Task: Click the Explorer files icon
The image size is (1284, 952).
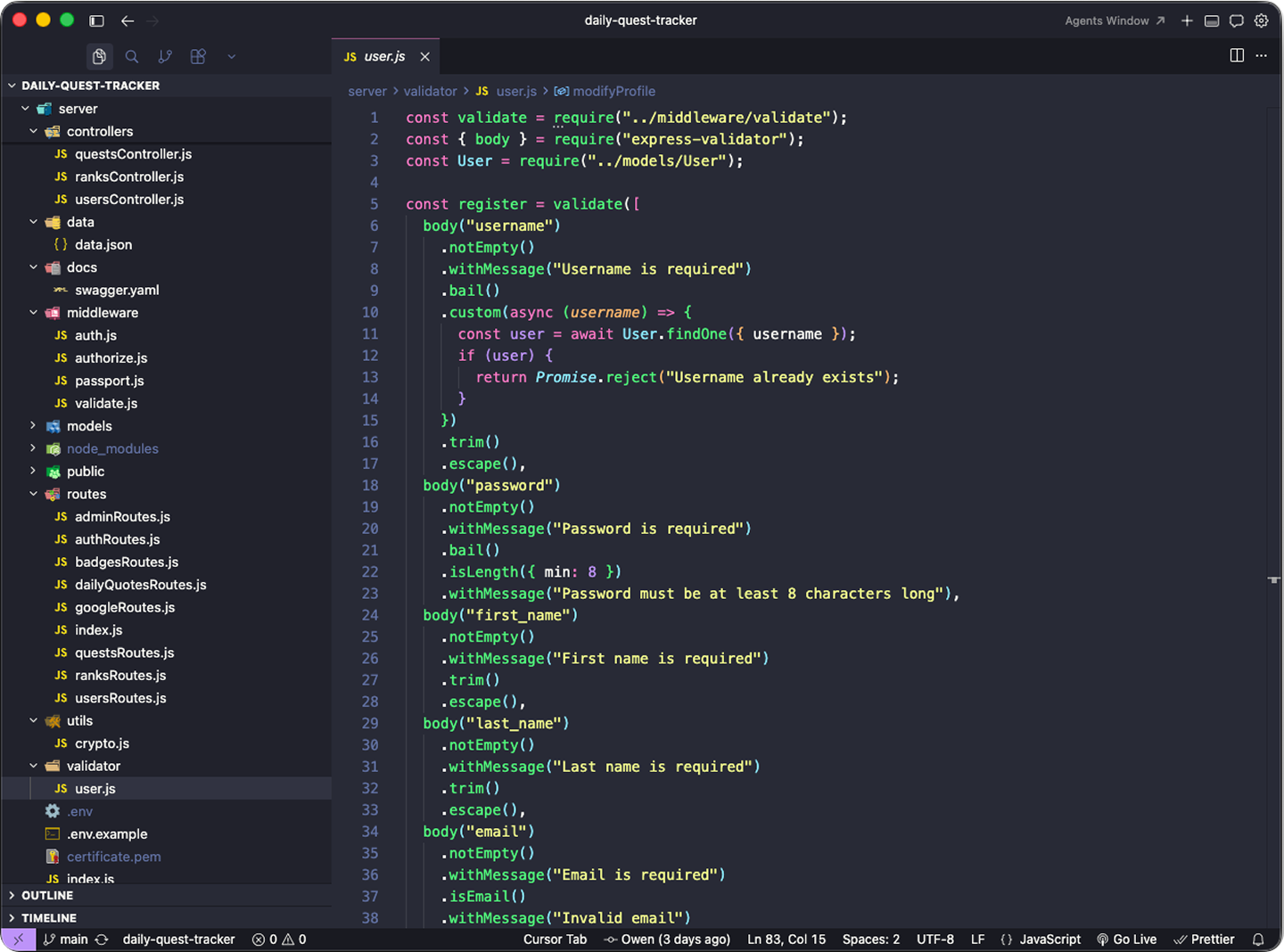Action: click(x=99, y=56)
